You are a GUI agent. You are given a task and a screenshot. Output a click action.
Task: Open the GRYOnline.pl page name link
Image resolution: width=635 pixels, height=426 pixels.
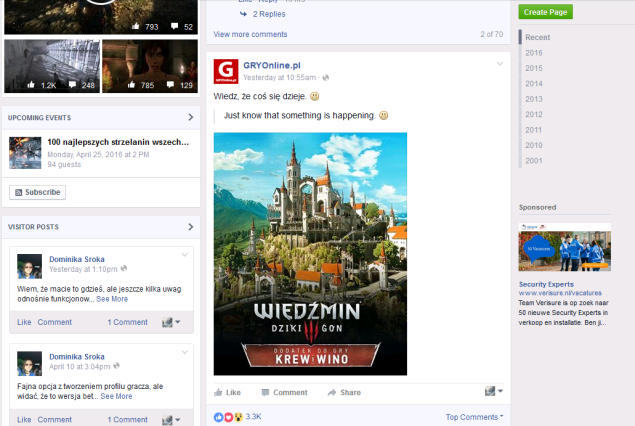pyautogui.click(x=272, y=65)
